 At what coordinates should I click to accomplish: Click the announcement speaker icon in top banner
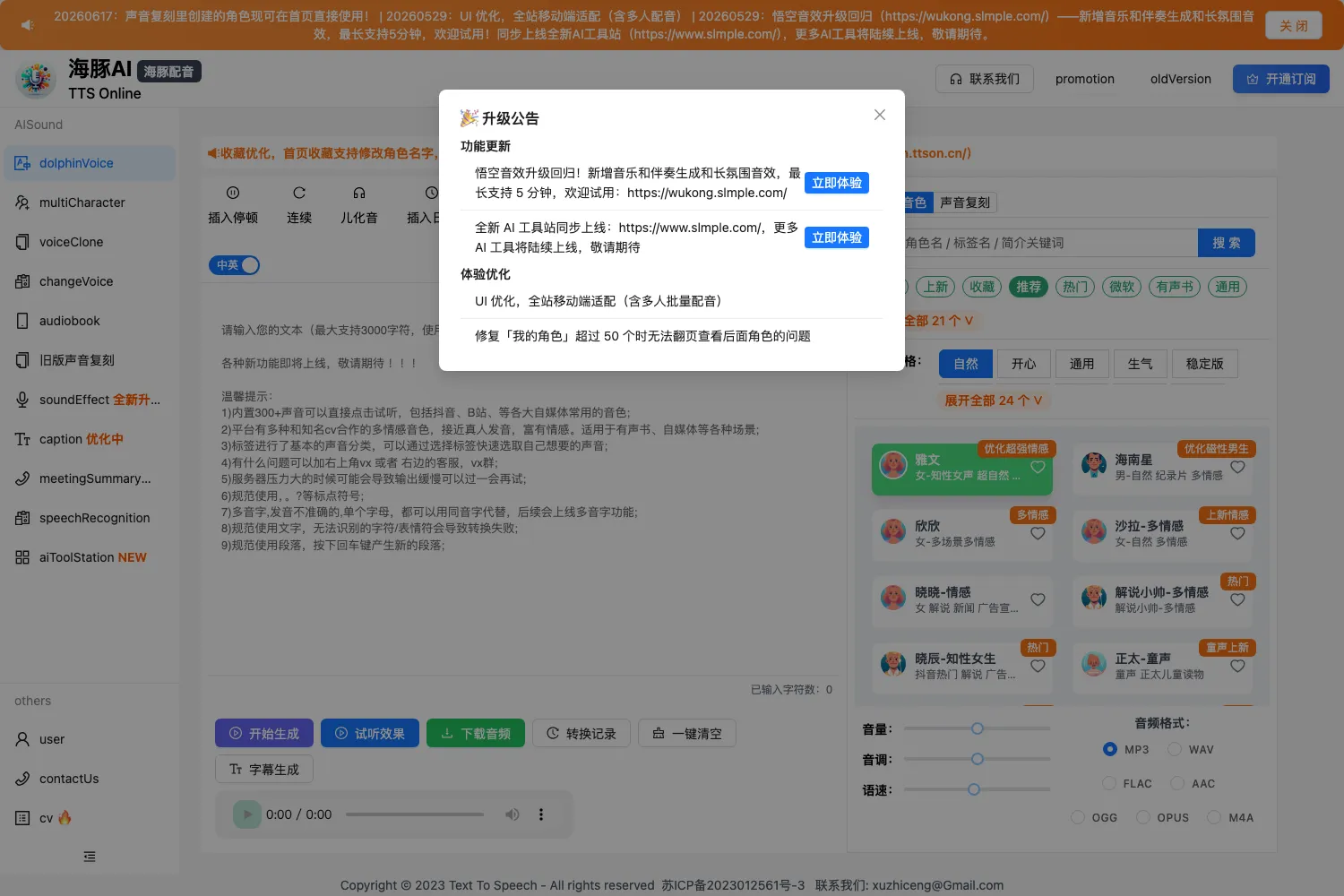pos(27,25)
